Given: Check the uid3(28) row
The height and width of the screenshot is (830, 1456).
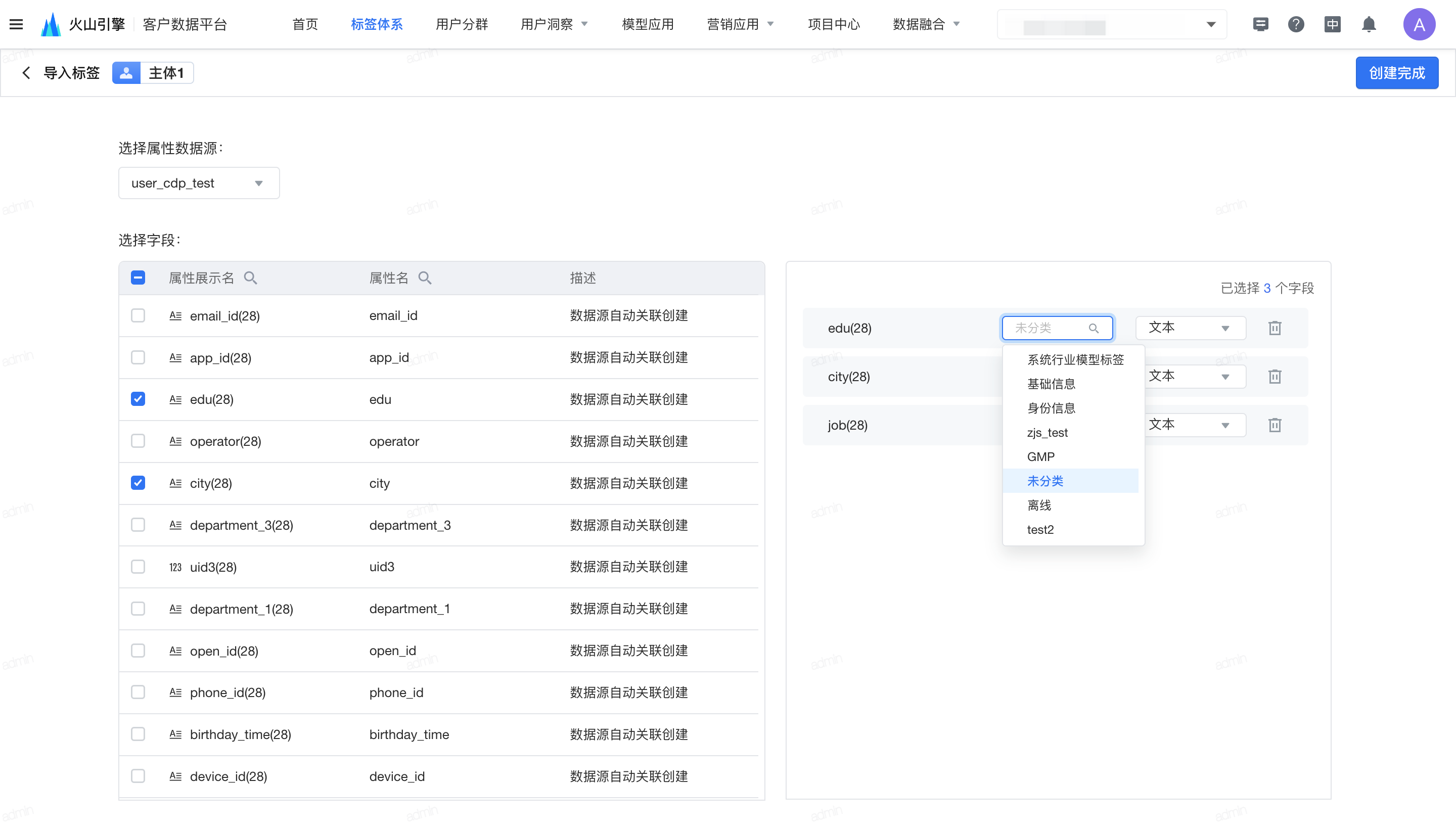Looking at the screenshot, I should (138, 567).
